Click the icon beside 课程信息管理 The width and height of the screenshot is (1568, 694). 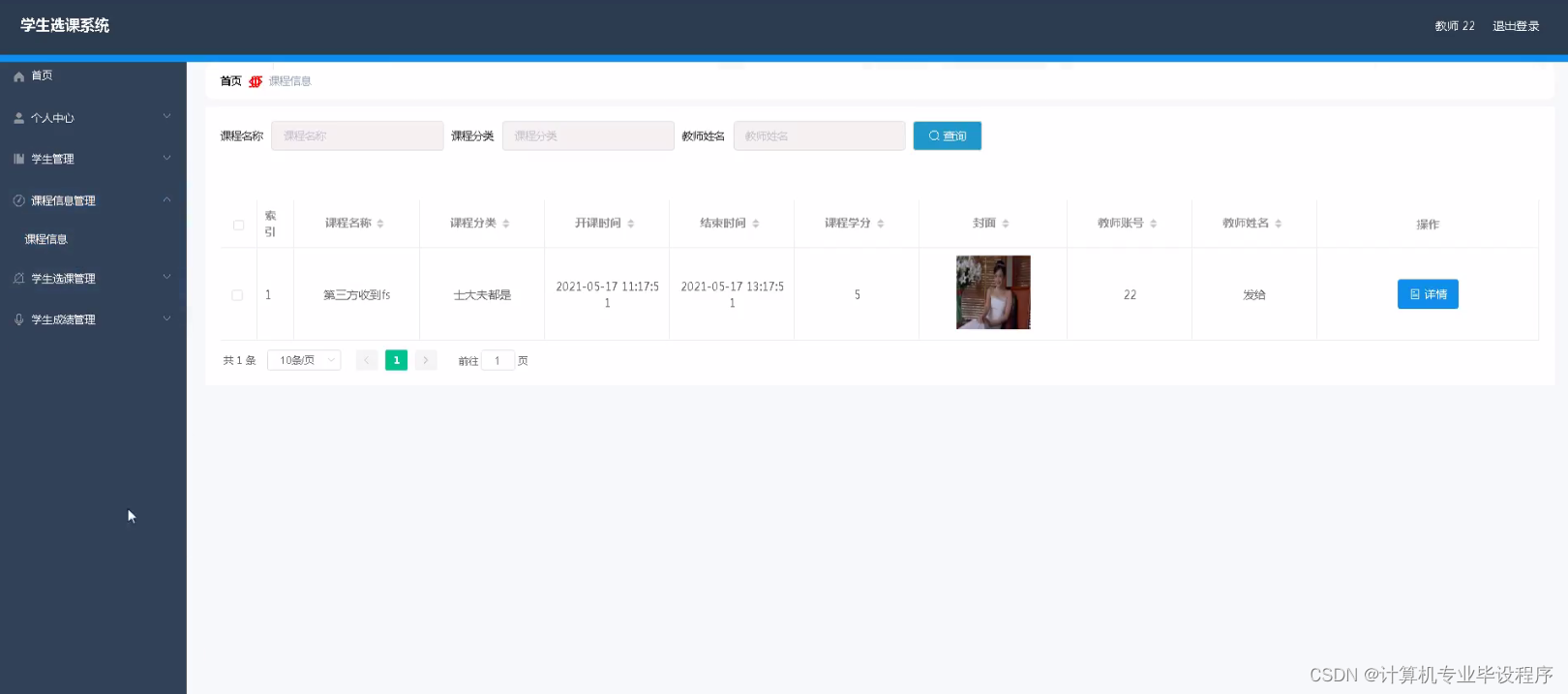18,200
